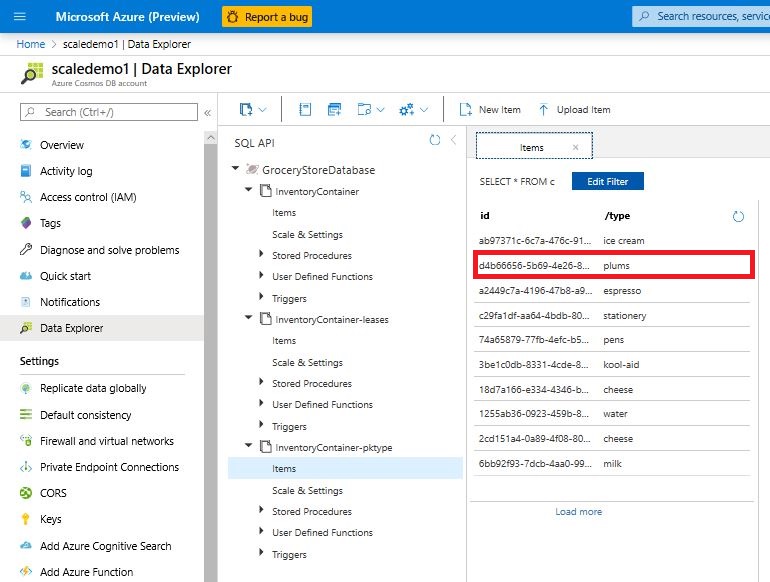Click the sidebar scroll-up arrow
This screenshot has width=770, height=582.
[x=211, y=138]
